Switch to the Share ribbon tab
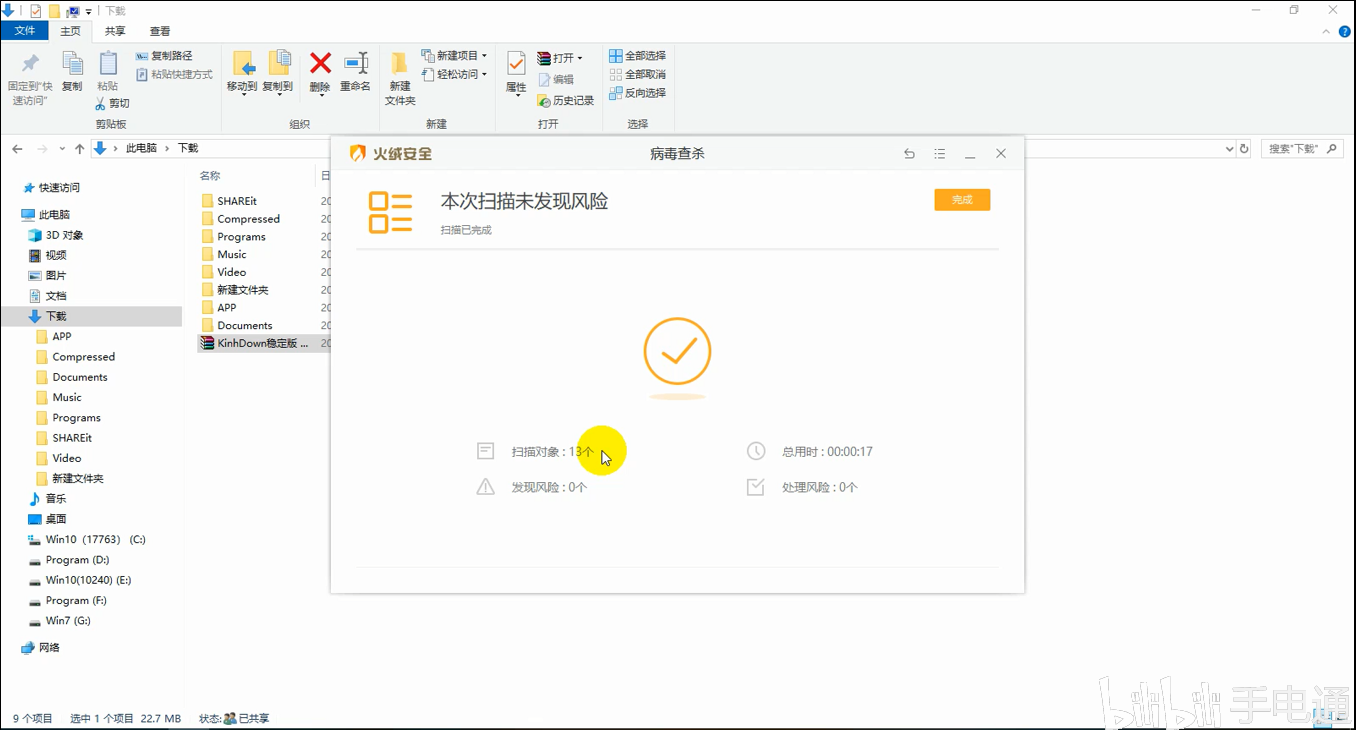 click(115, 31)
